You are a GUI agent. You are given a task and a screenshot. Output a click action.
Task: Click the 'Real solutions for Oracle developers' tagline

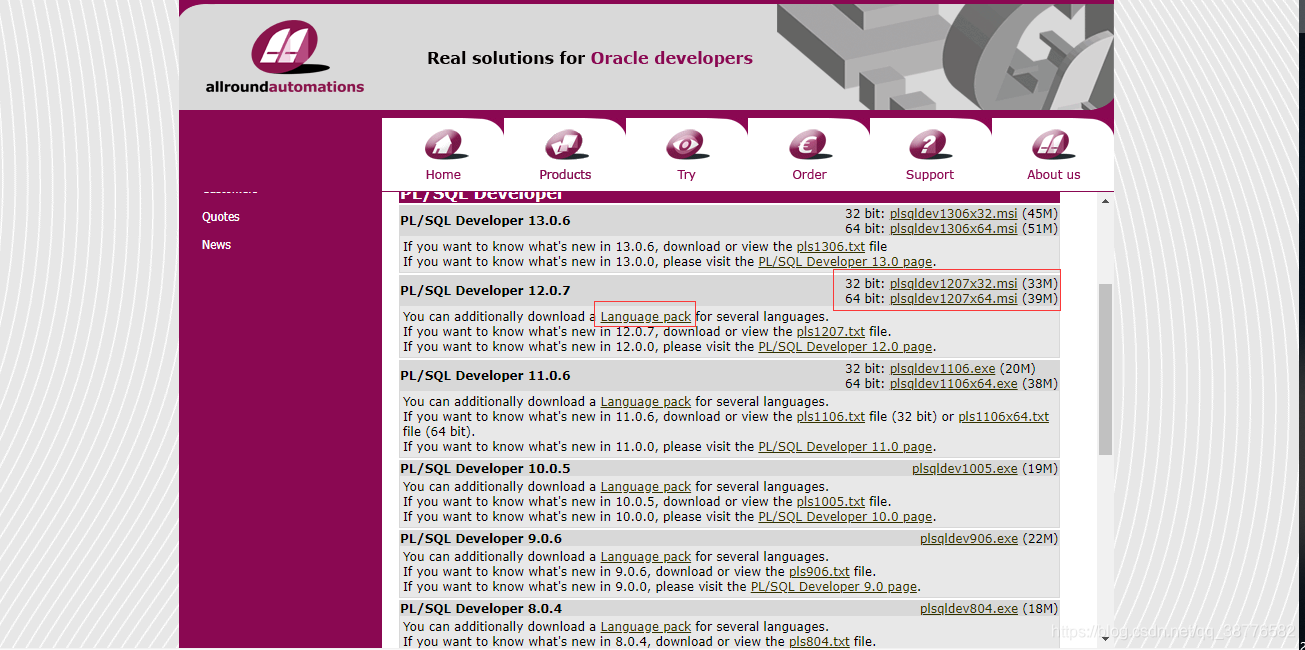pyautogui.click(x=590, y=58)
